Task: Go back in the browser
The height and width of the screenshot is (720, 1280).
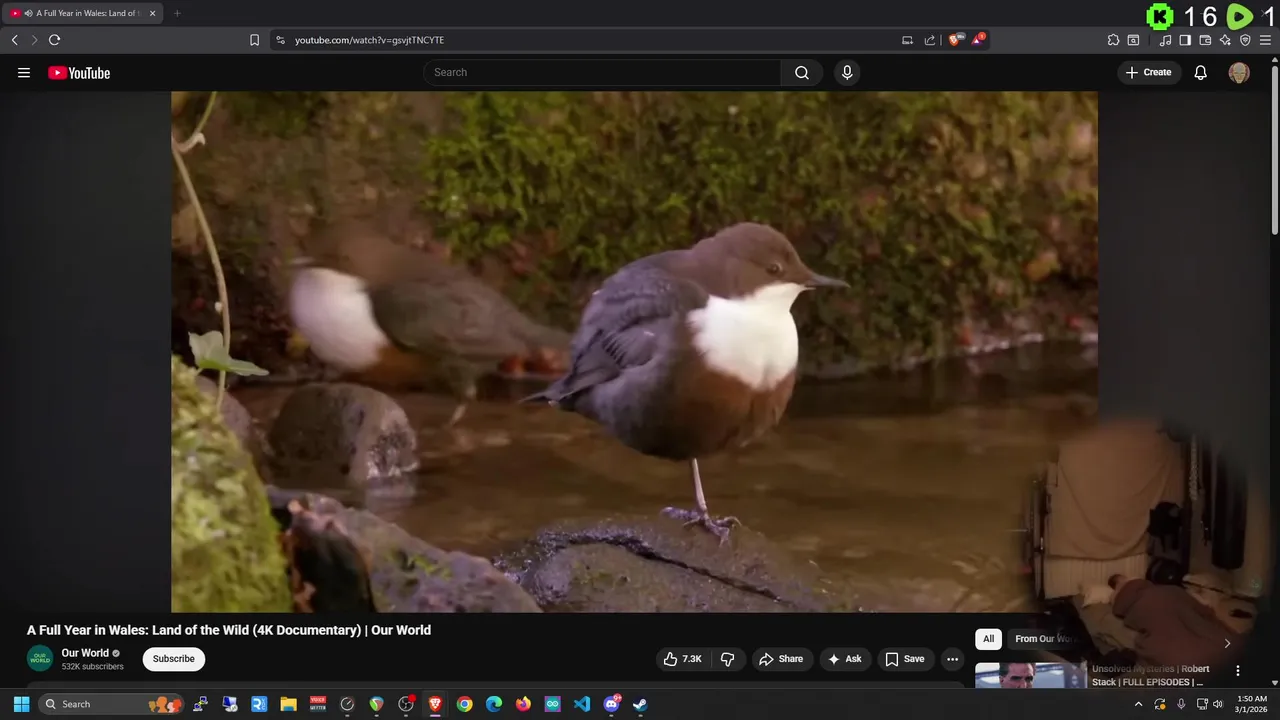Action: coord(14,40)
